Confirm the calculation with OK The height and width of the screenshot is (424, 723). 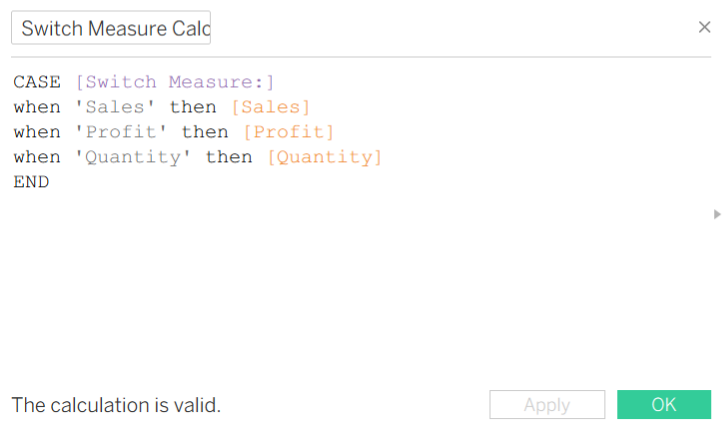click(x=664, y=405)
